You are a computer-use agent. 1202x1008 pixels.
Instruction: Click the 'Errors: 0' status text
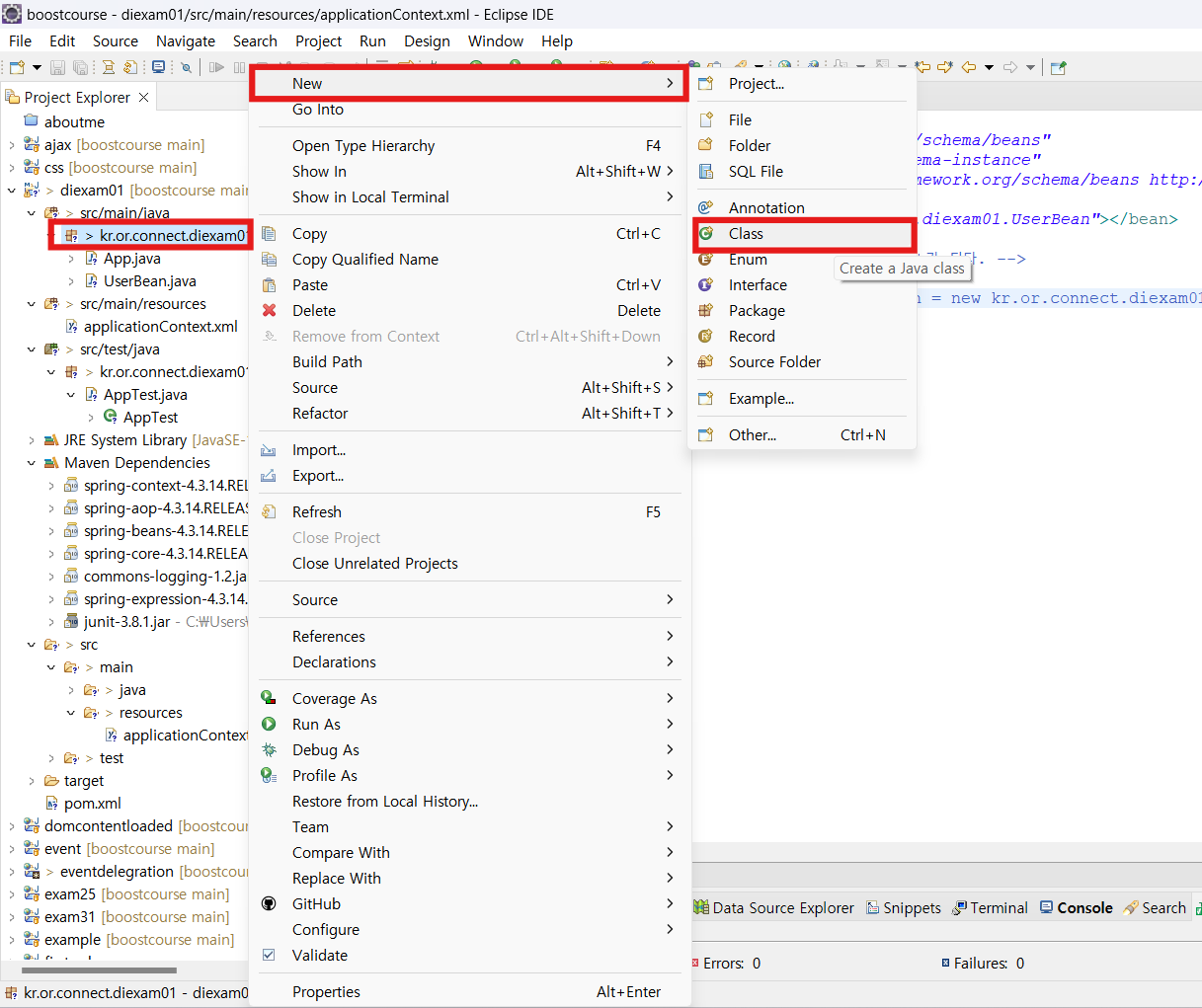coord(732,964)
